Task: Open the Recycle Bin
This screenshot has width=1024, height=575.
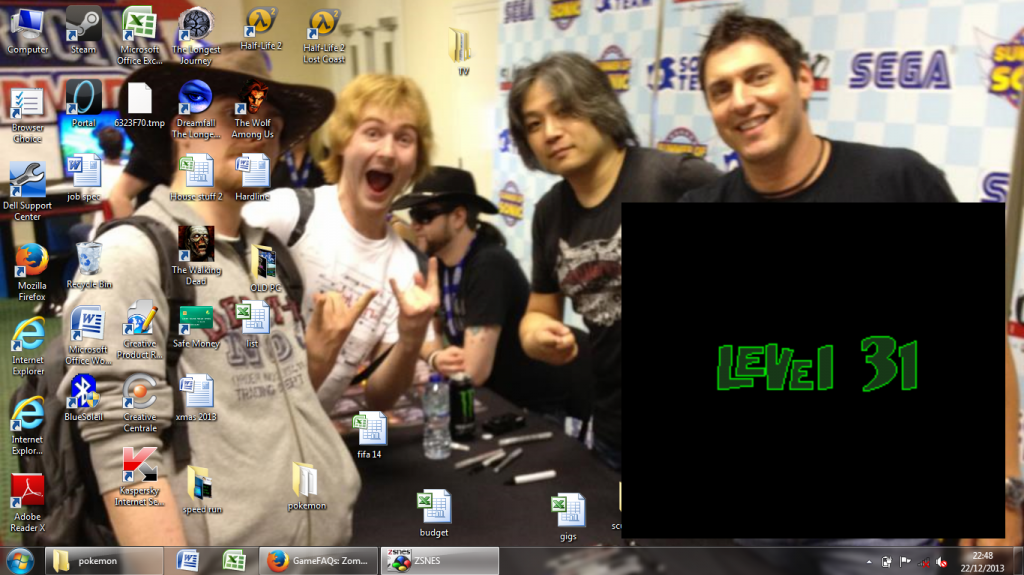Action: [x=88, y=258]
